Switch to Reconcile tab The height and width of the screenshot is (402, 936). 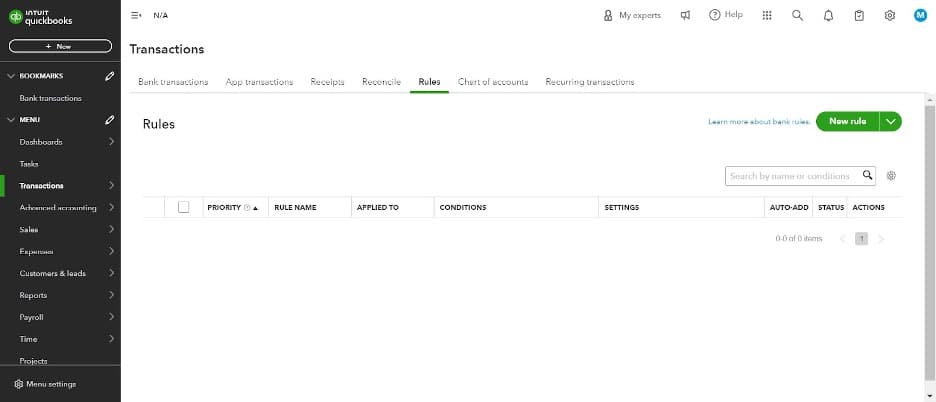tap(381, 82)
